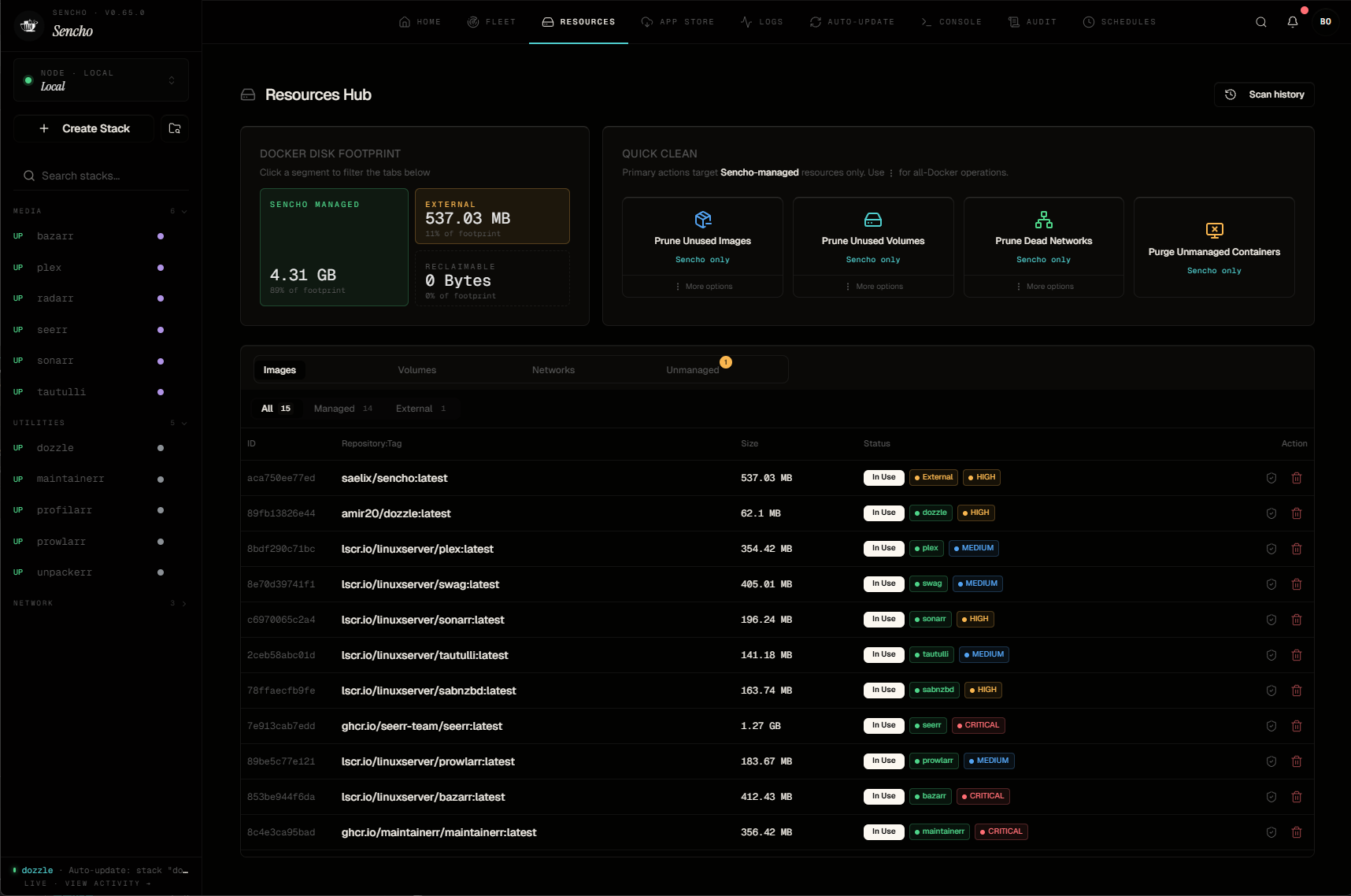The width and height of the screenshot is (1351, 896).
Task: Delete the linuxserver/bazarr:latest image
Action: (x=1297, y=797)
